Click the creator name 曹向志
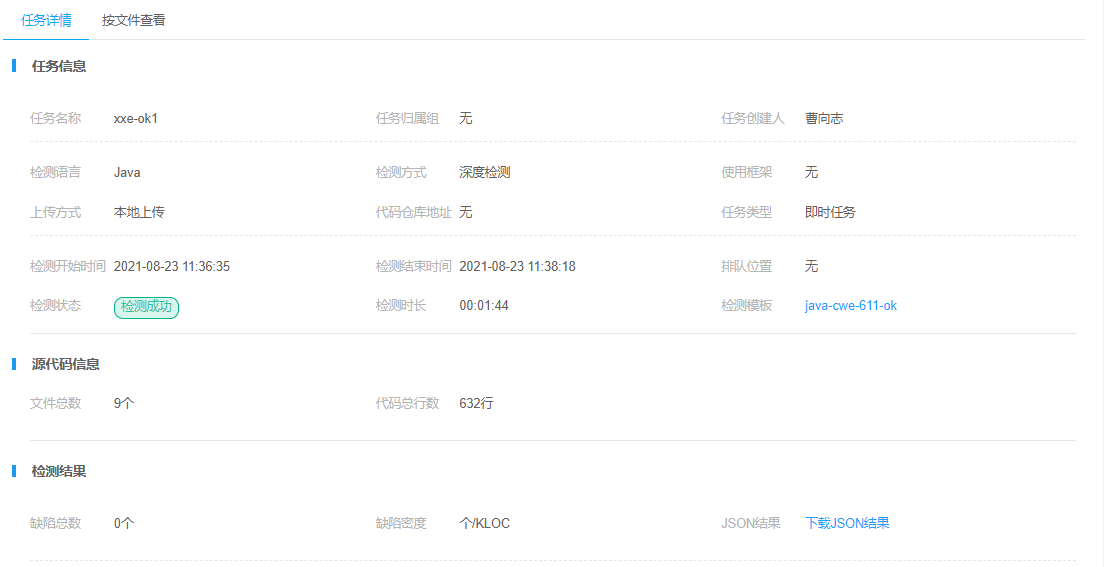 824,118
